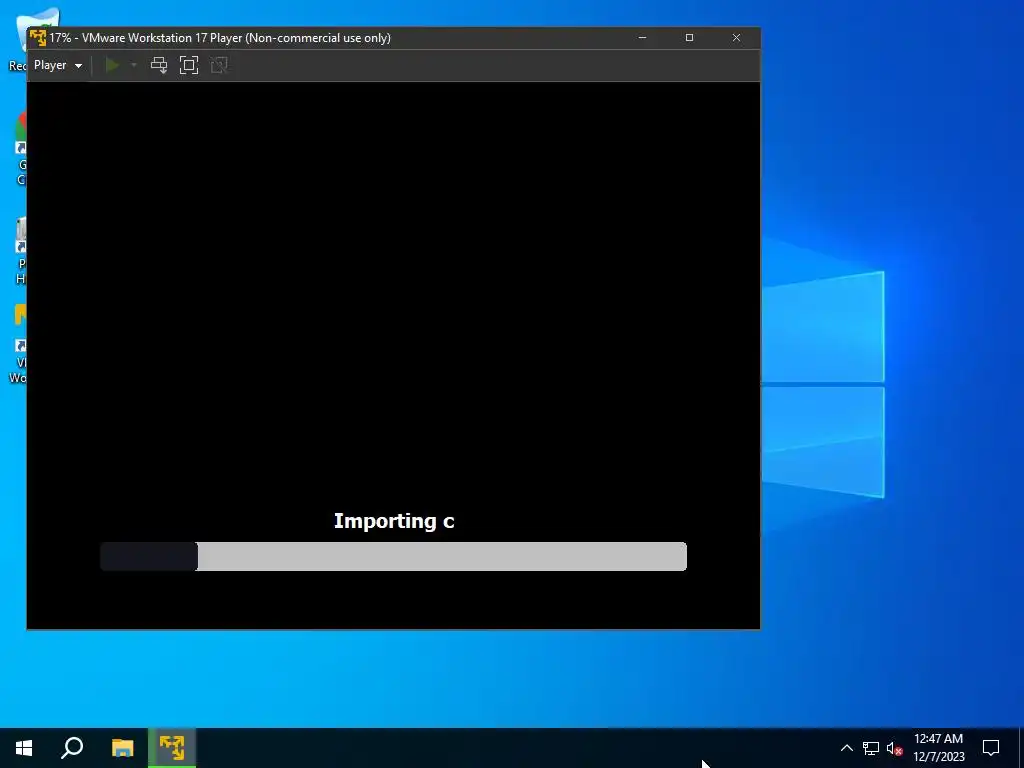Open the clock showing 12:47 AM
Screen dimensions: 1024x768
[938, 748]
